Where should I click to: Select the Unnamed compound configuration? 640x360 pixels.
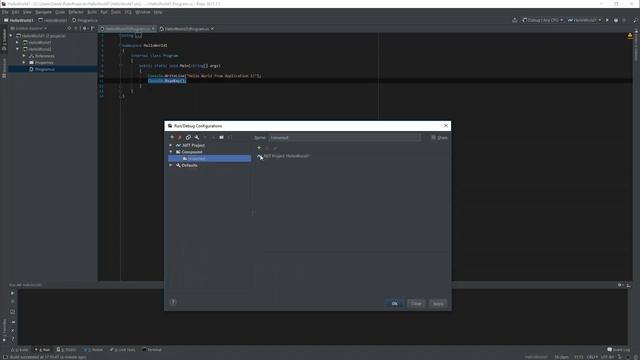[209, 158]
